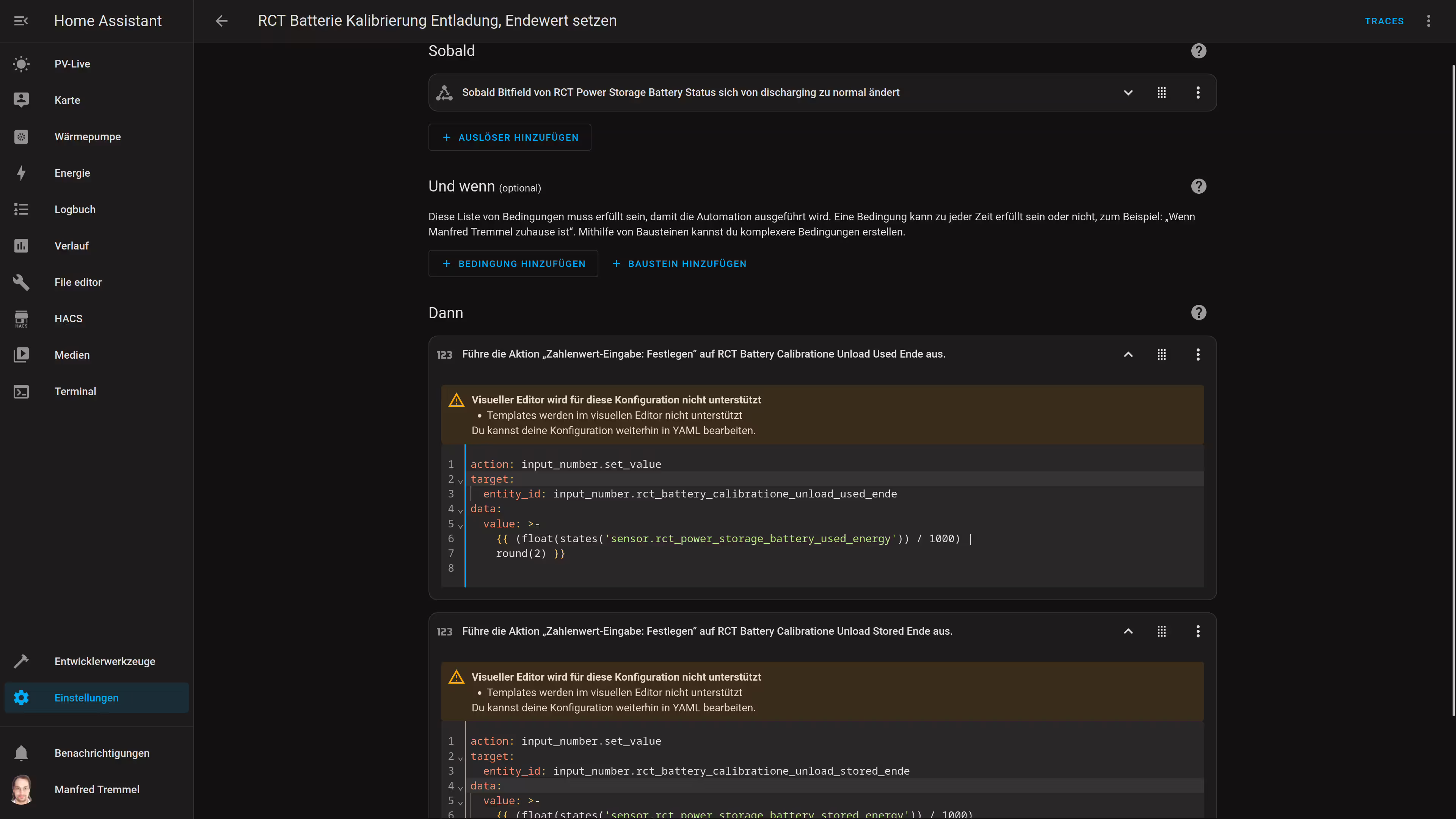This screenshot has height=819, width=1456.
Task: Click the Sobald trigger's state icon
Action: pos(444,93)
